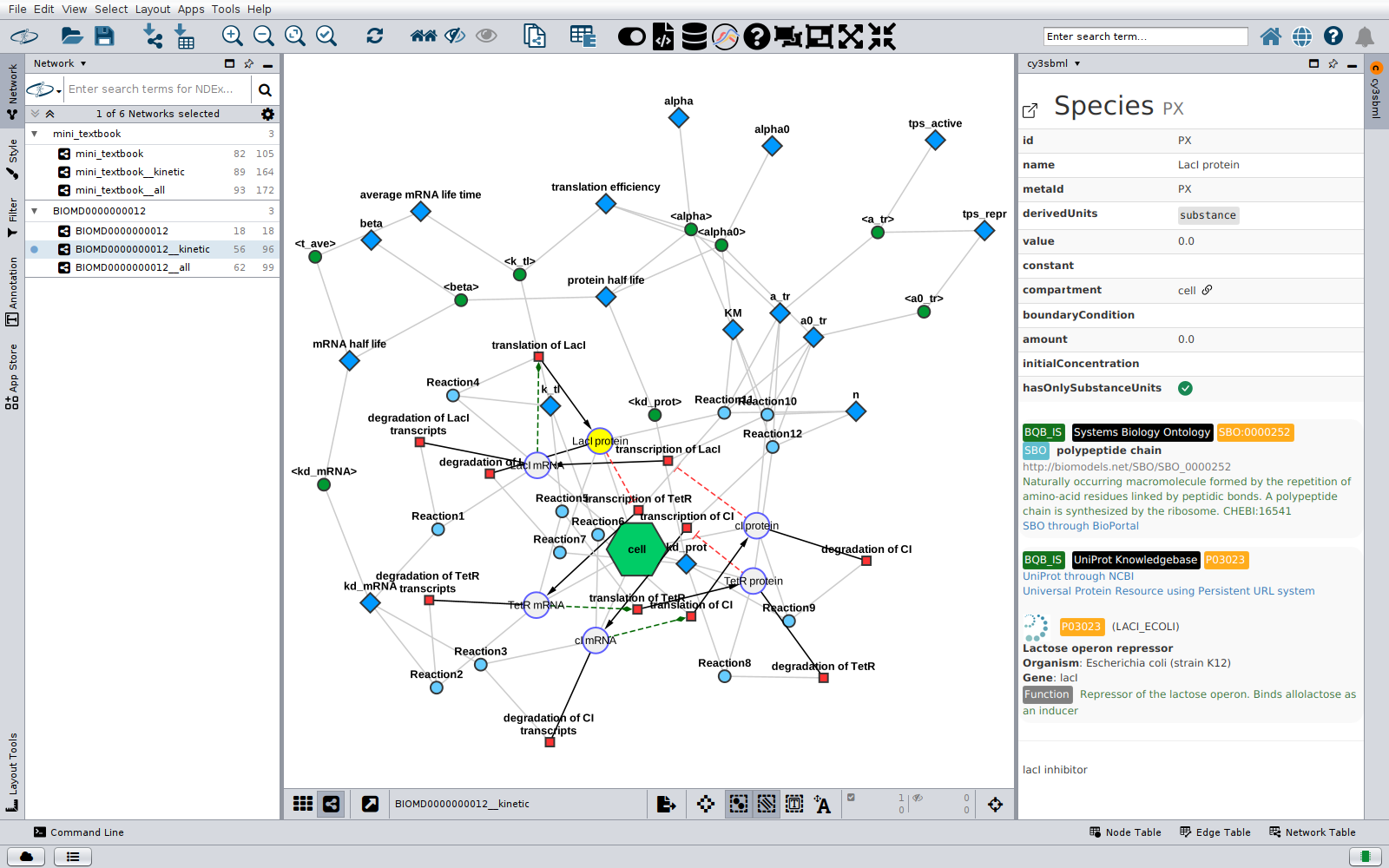
Task: Open the Apps menu
Action: [191, 9]
